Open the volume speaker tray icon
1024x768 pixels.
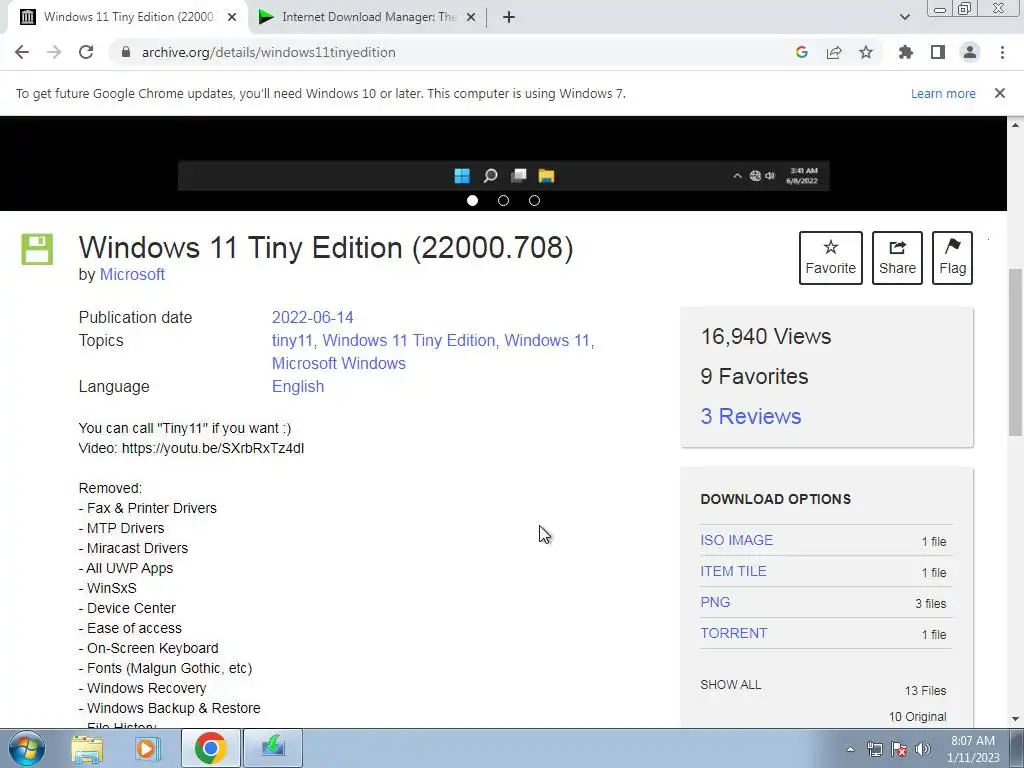(x=923, y=749)
